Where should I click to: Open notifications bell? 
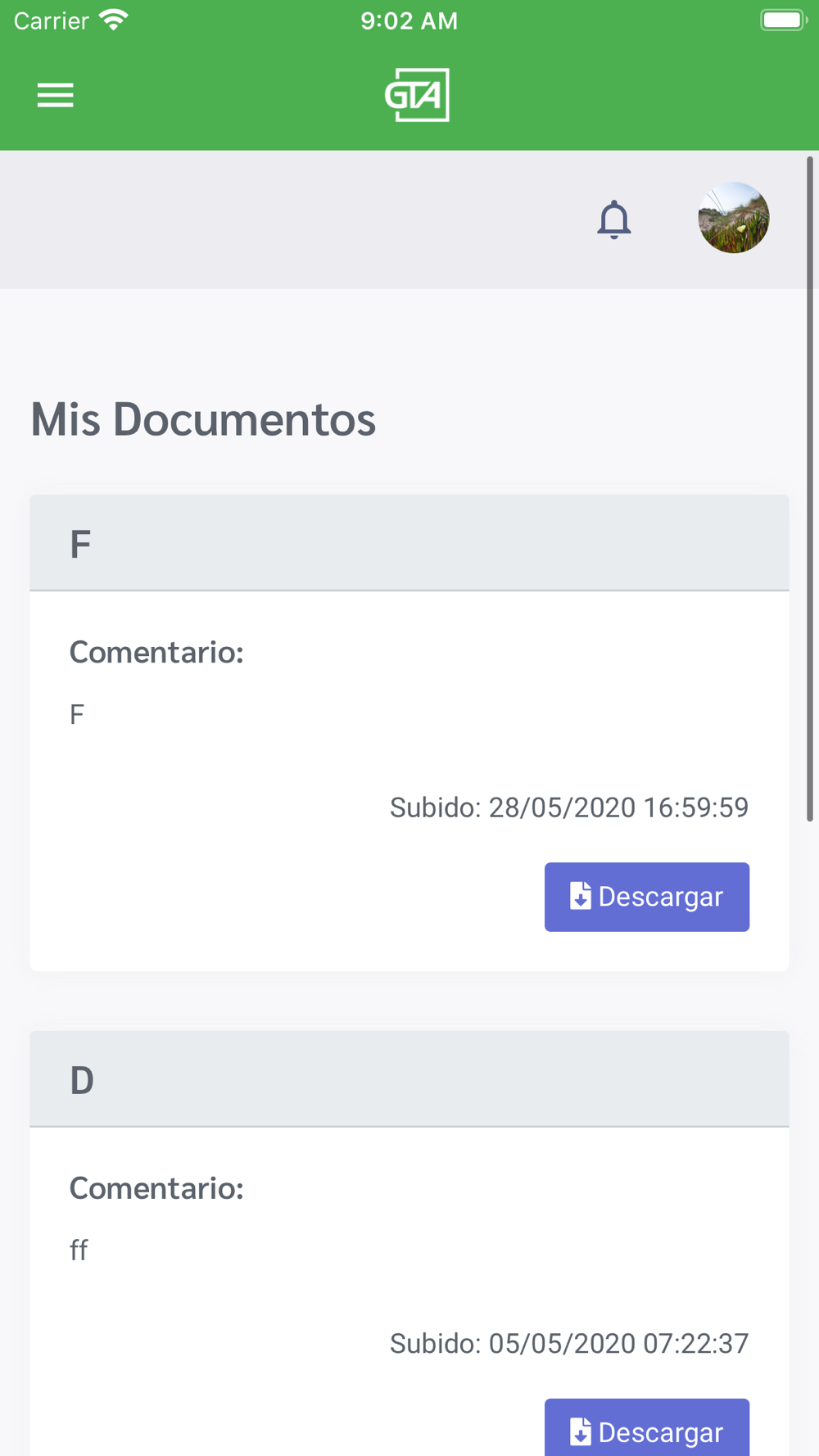click(613, 219)
